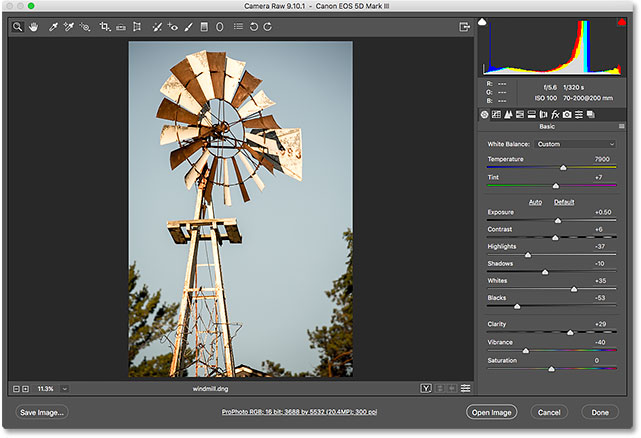
Task: Click the Highlights slider handle
Action: [x=528, y=255]
